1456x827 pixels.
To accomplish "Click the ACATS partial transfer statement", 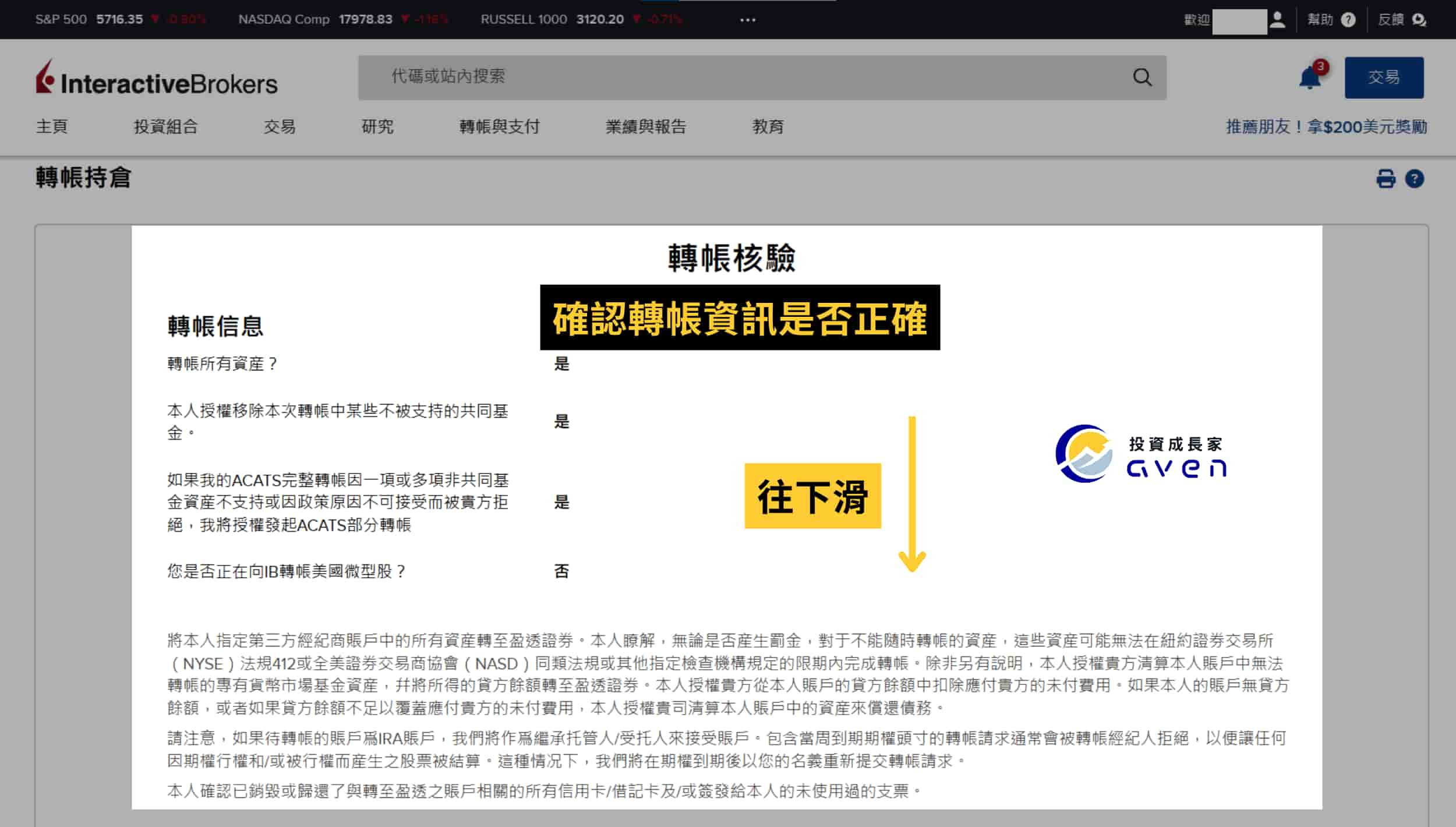I will click(338, 502).
